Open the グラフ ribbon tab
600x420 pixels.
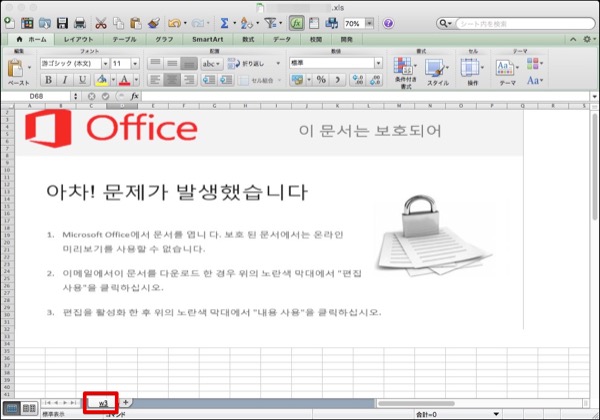[164, 39]
